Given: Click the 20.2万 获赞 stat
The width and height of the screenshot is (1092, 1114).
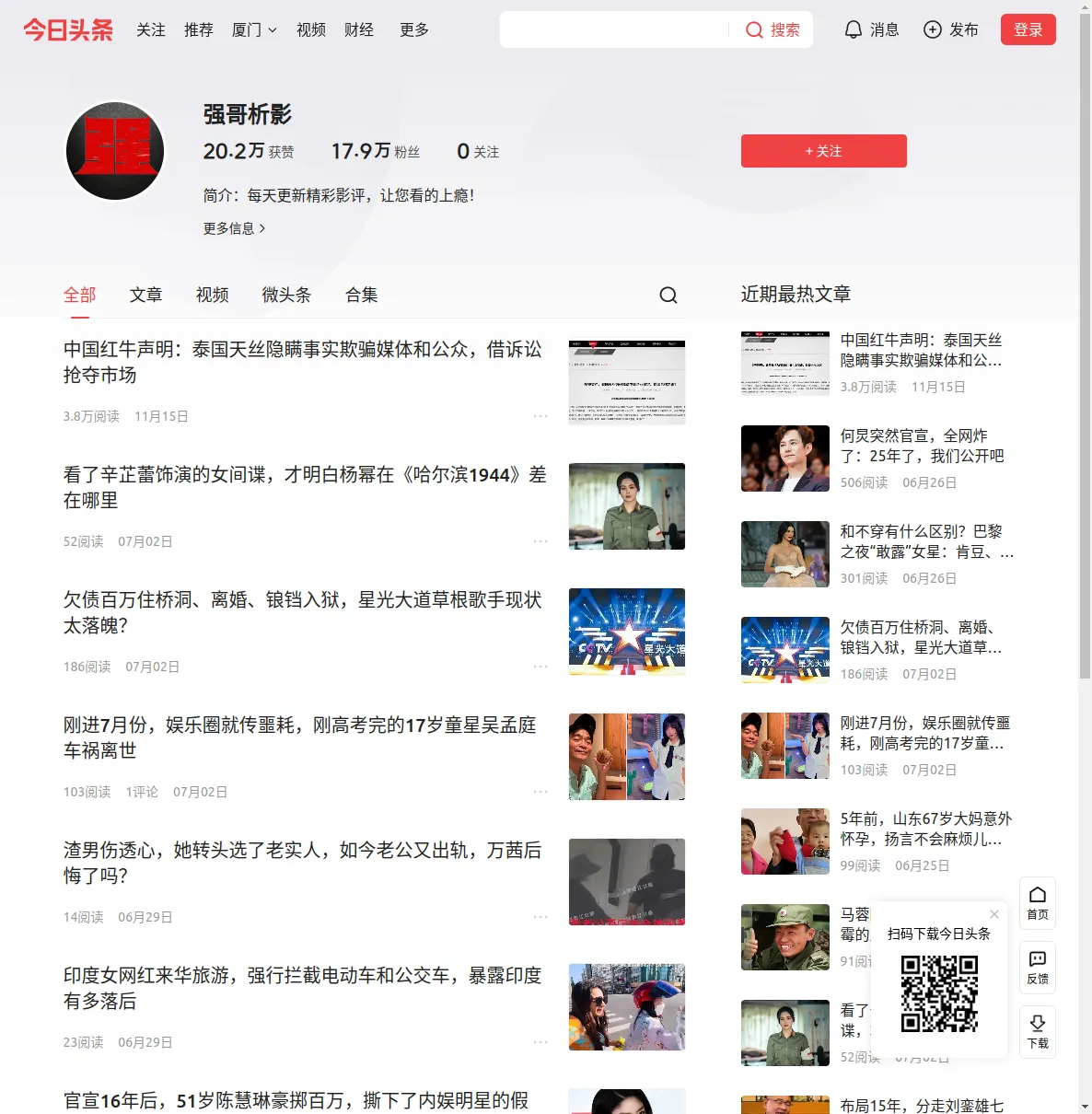Looking at the screenshot, I should point(249,151).
